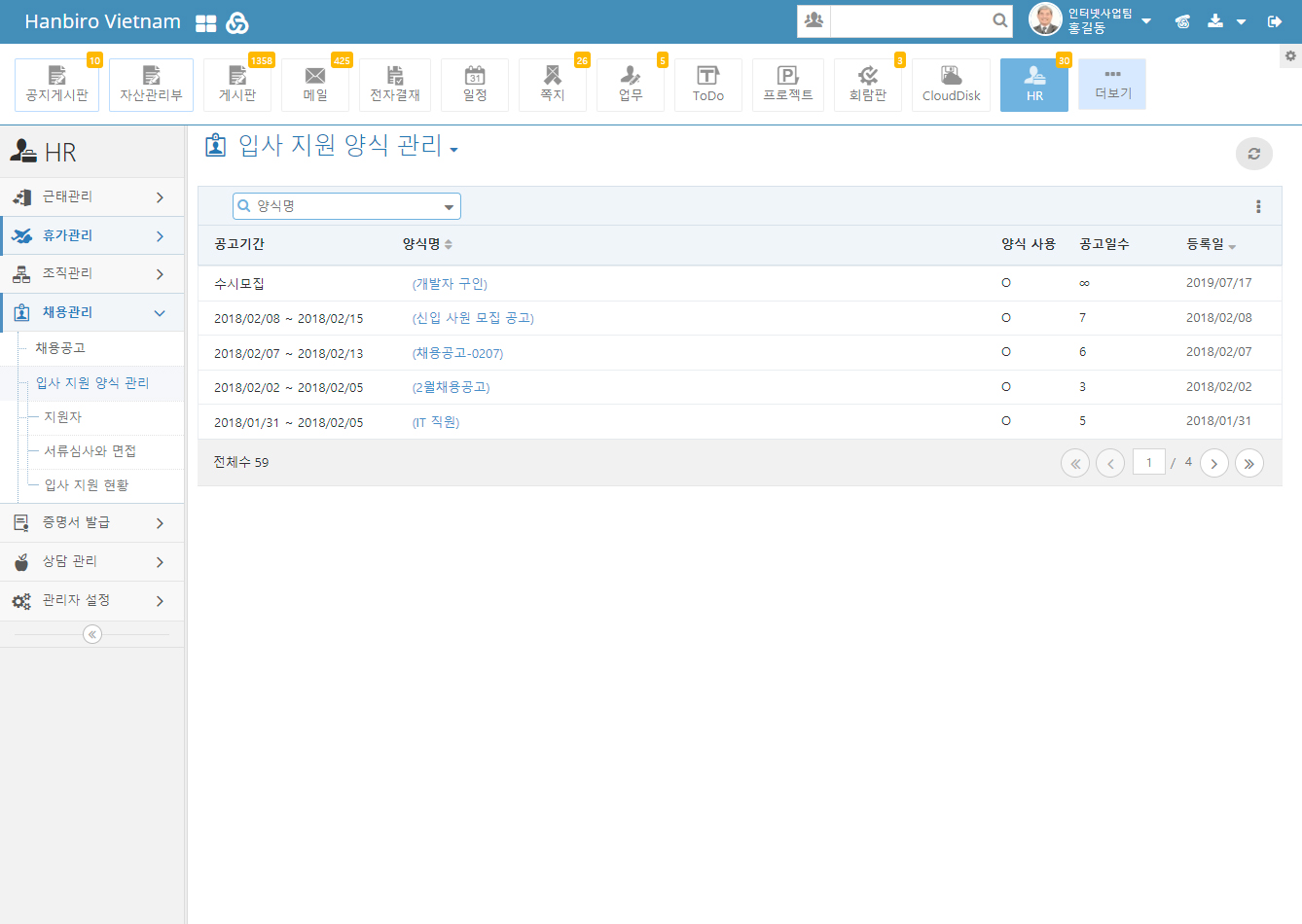Open the ToDo module icon
The image size is (1302, 924).
[708, 85]
